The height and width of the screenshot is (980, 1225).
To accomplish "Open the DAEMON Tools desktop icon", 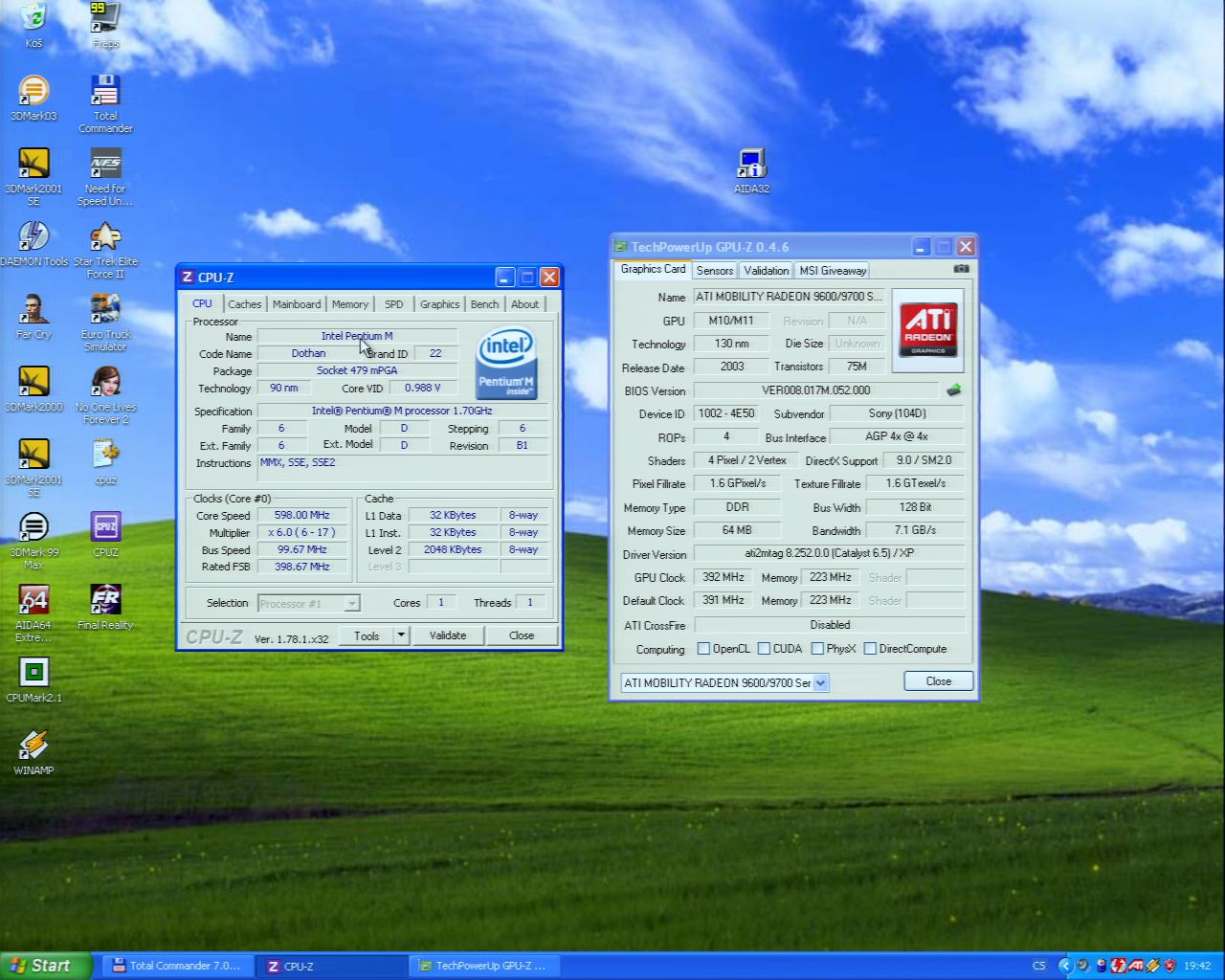I will 33,237.
